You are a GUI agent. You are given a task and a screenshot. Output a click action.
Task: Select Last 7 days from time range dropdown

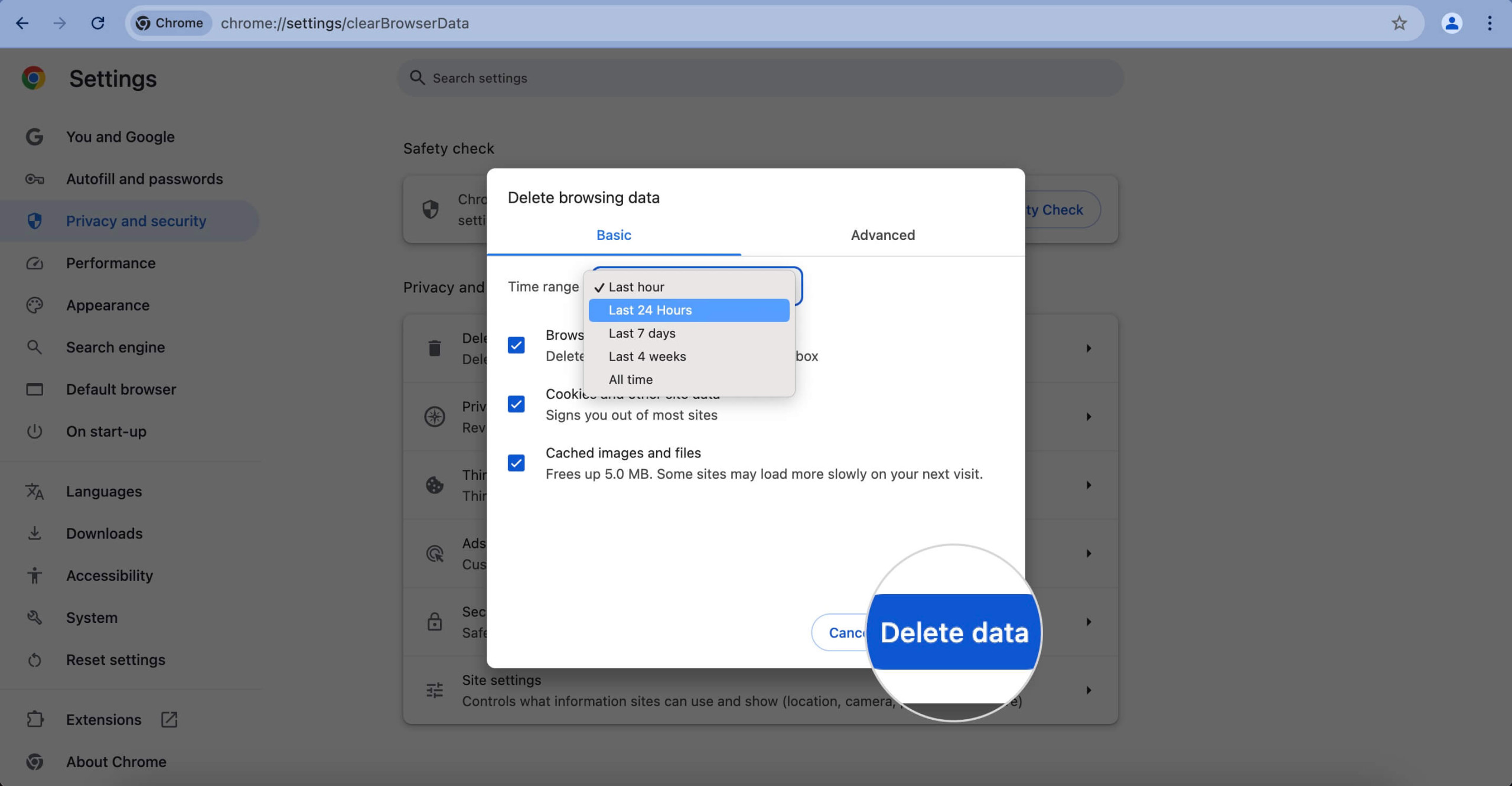641,333
